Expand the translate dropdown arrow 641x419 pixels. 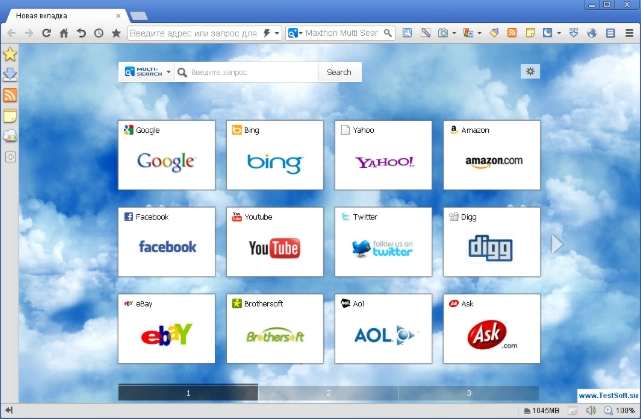point(479,33)
